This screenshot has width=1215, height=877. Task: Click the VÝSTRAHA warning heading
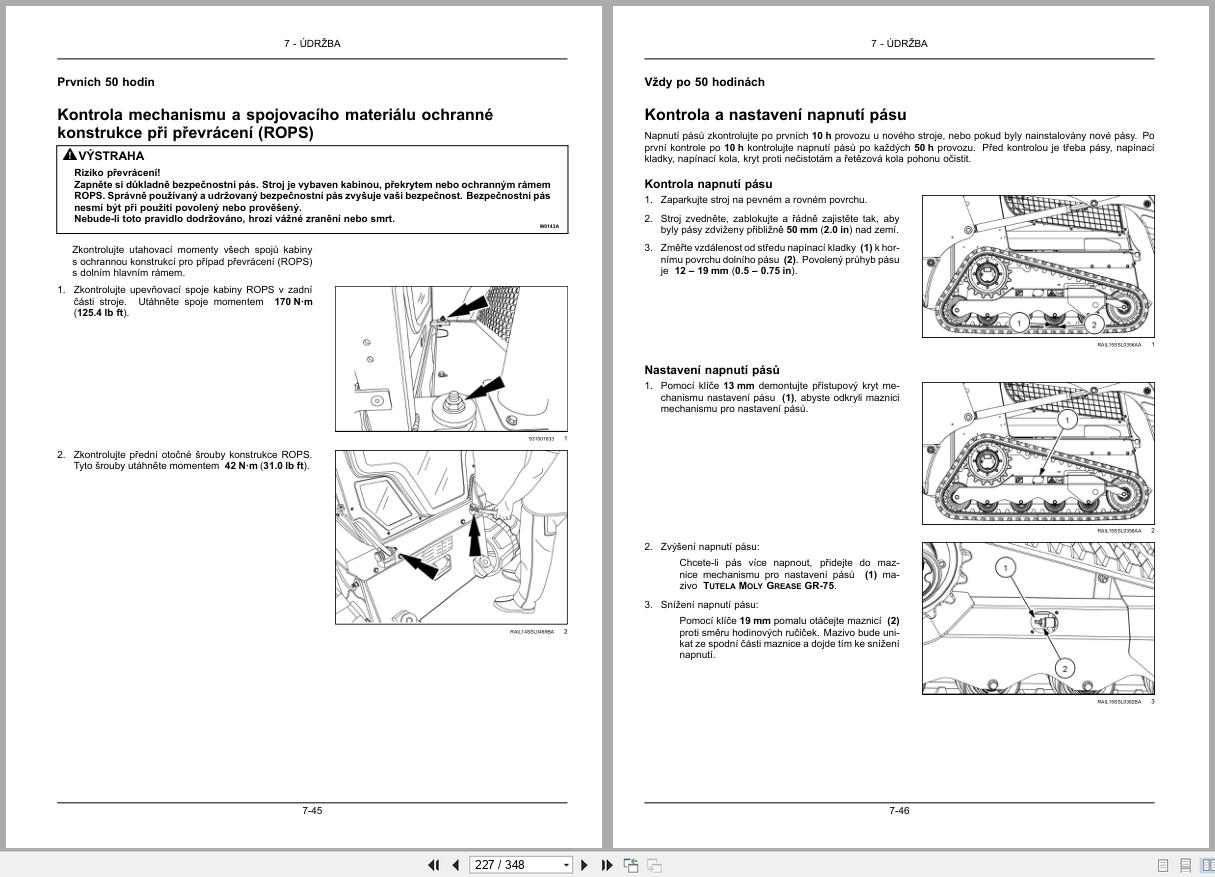(x=103, y=155)
